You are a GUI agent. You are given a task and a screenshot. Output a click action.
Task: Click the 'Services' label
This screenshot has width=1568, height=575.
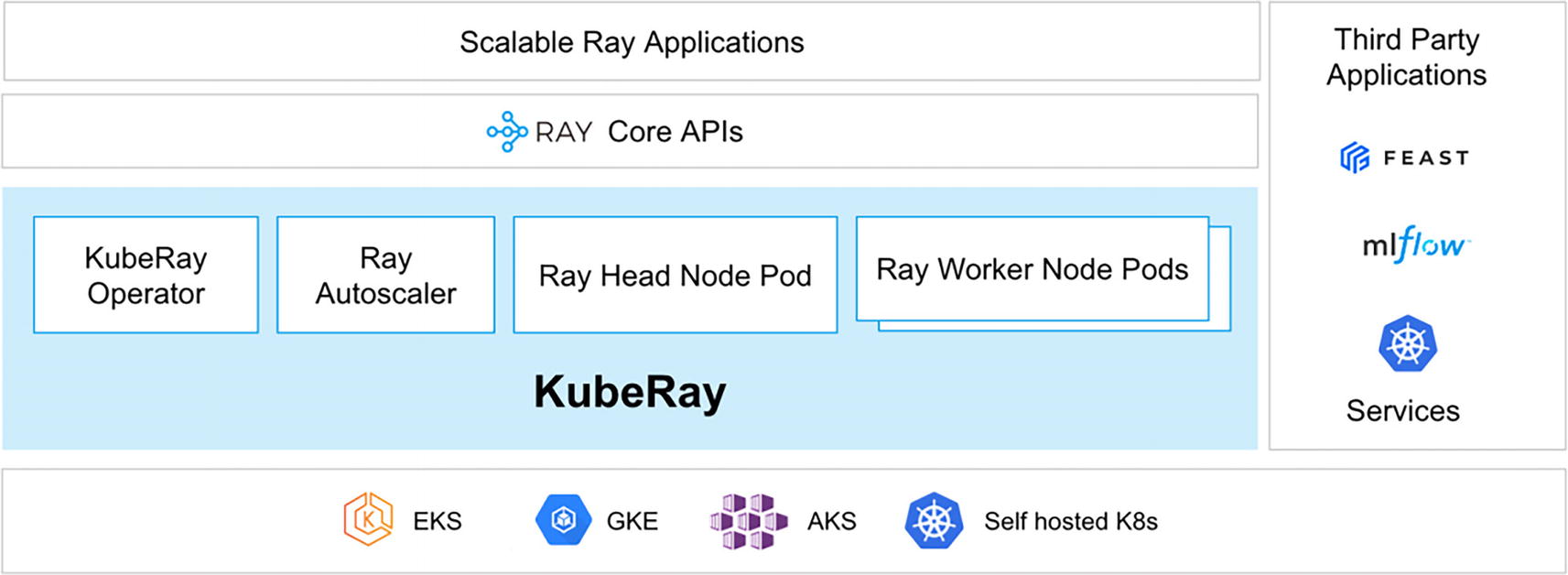tap(1403, 410)
